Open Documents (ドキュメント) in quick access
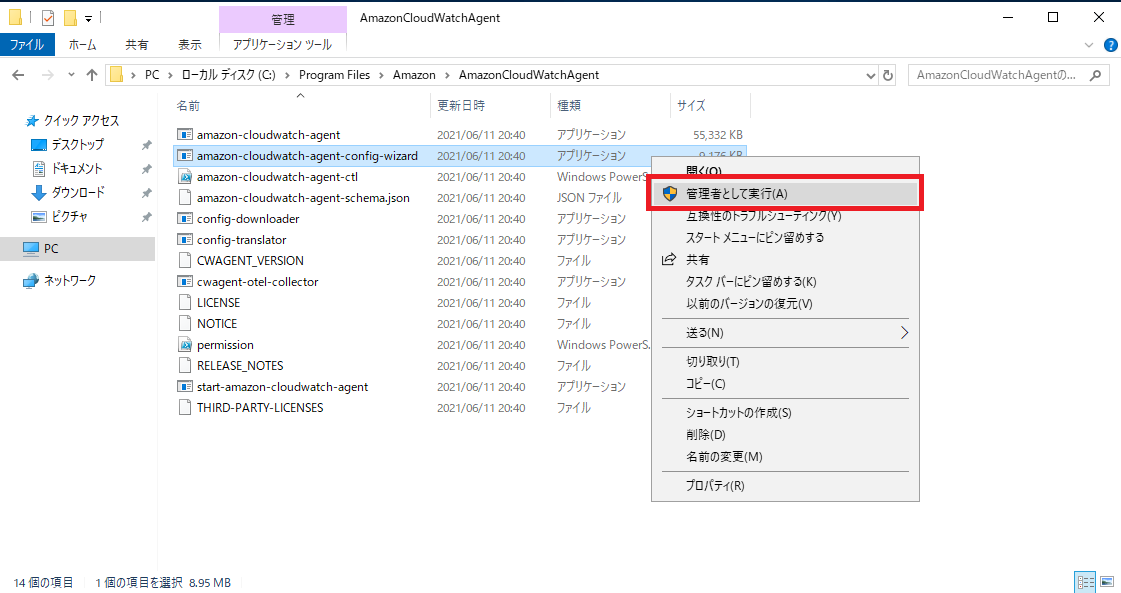The height and width of the screenshot is (593, 1121). click(76, 169)
